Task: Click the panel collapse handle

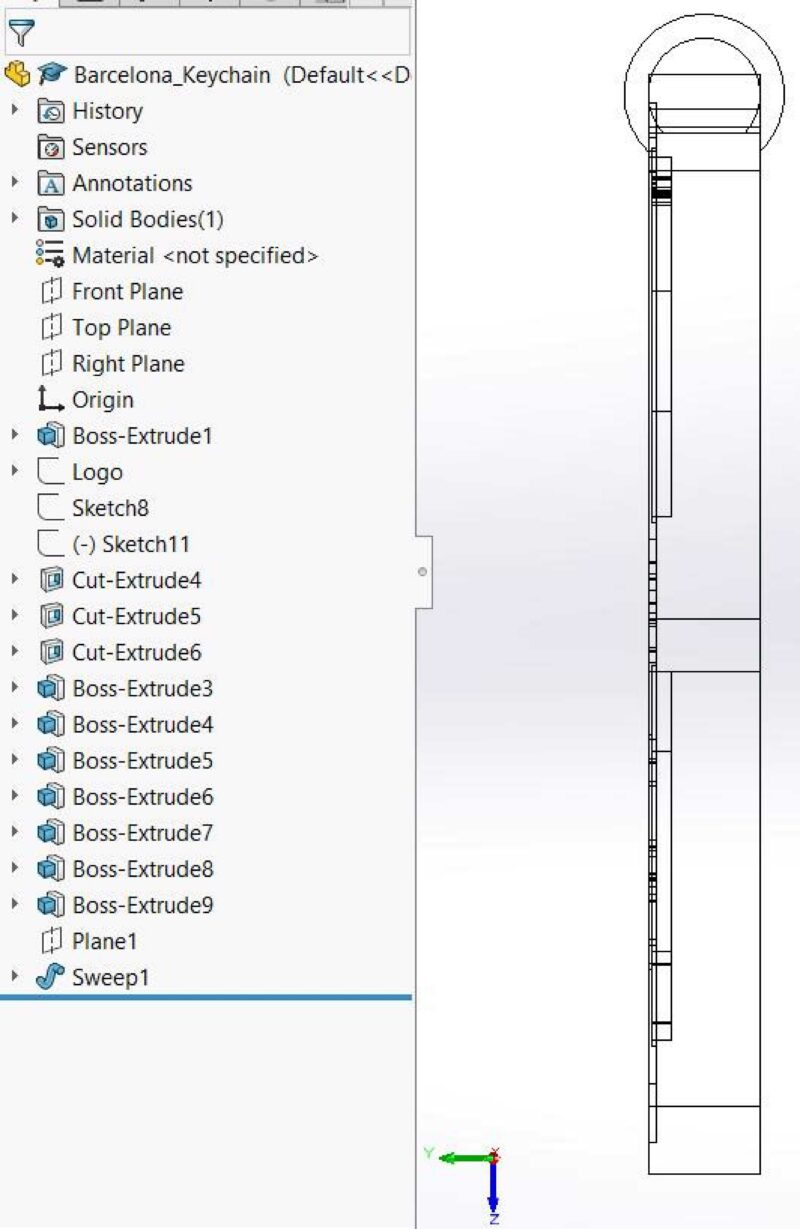Action: coord(423,571)
